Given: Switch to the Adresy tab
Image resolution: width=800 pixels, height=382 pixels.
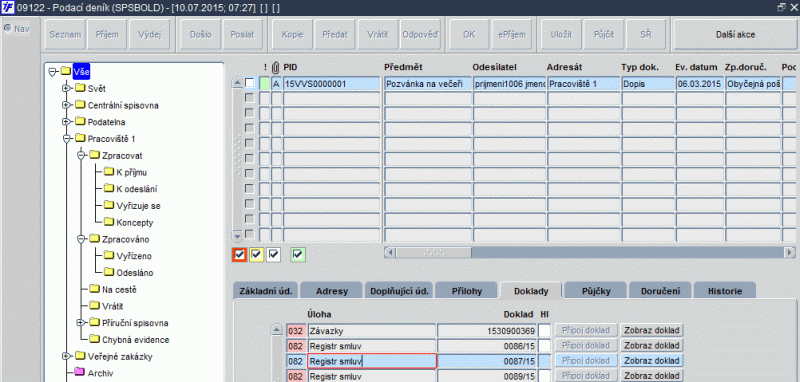Looking at the screenshot, I should point(332,291).
